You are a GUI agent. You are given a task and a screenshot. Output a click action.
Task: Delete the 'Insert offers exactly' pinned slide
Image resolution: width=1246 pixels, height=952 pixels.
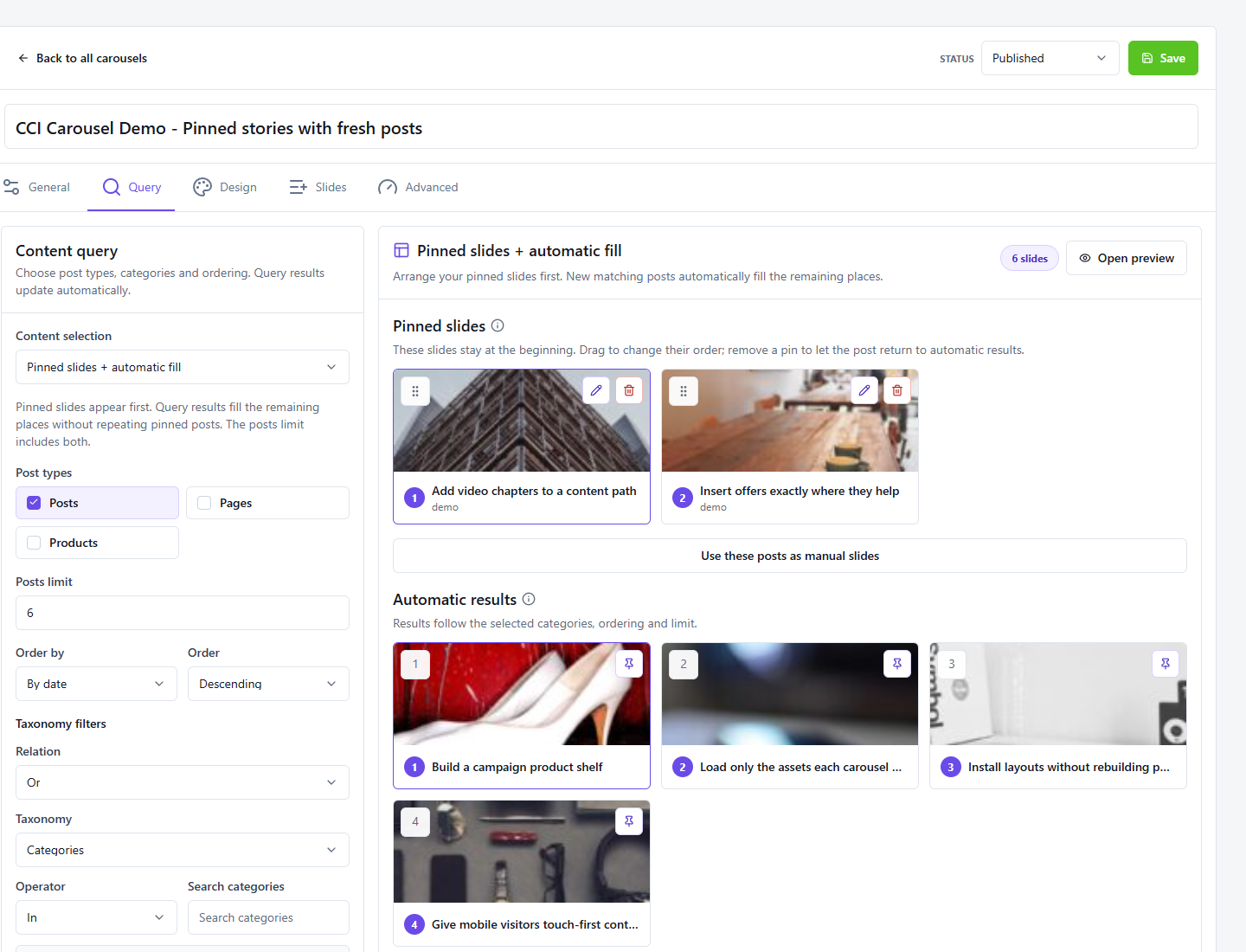click(x=897, y=390)
